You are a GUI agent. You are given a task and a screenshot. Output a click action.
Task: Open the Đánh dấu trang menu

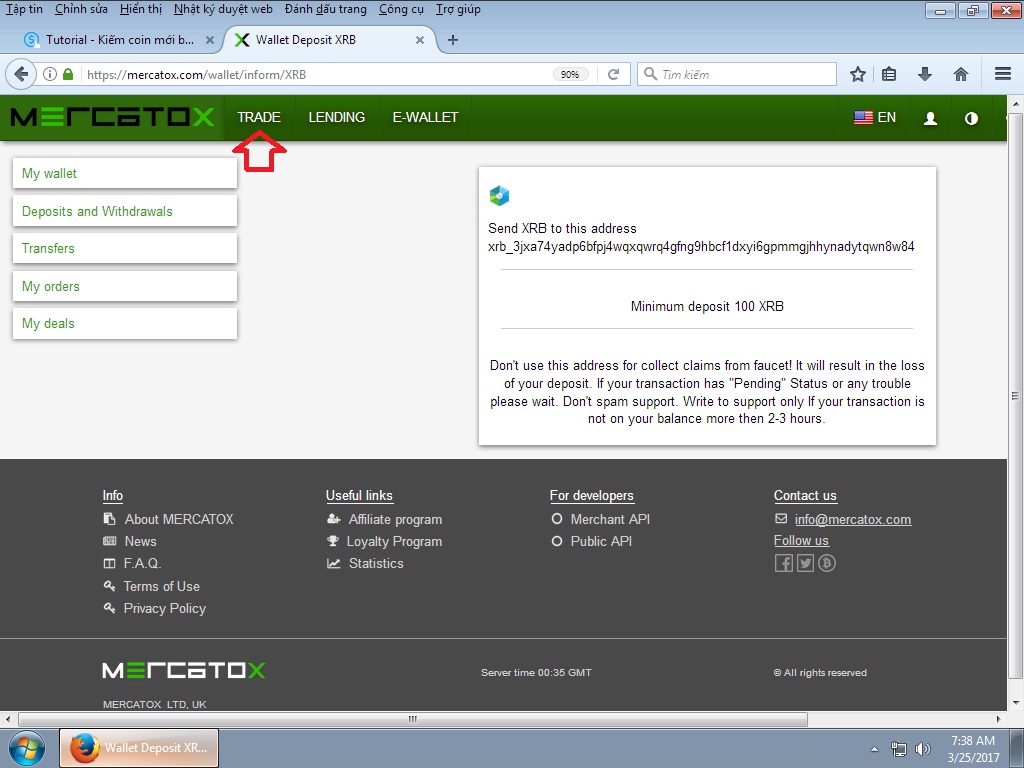325,9
